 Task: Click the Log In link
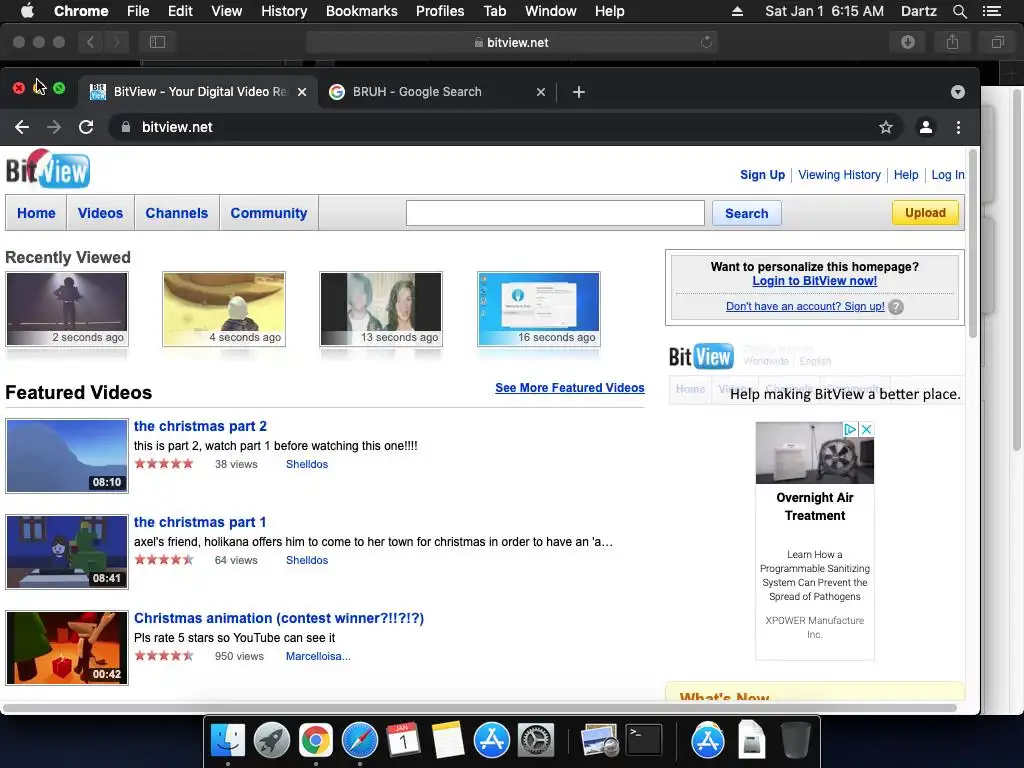(948, 175)
